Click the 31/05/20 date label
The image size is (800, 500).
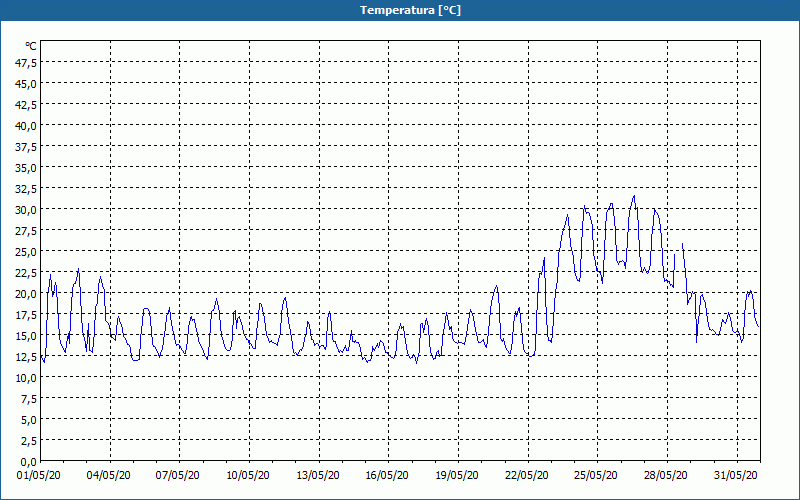(736, 476)
